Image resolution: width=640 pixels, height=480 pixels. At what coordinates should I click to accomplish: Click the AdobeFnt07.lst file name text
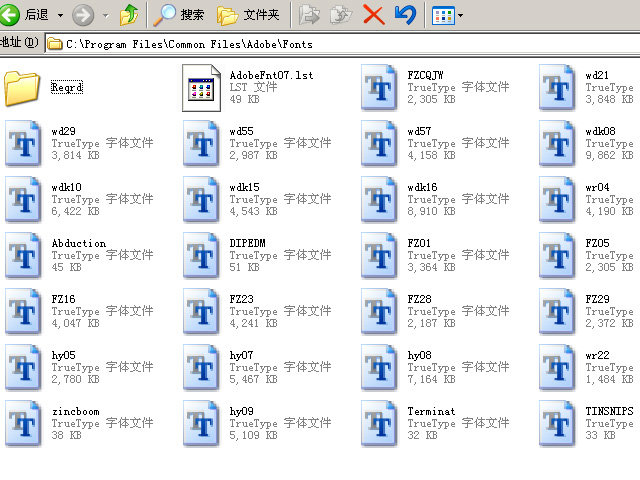coord(271,75)
